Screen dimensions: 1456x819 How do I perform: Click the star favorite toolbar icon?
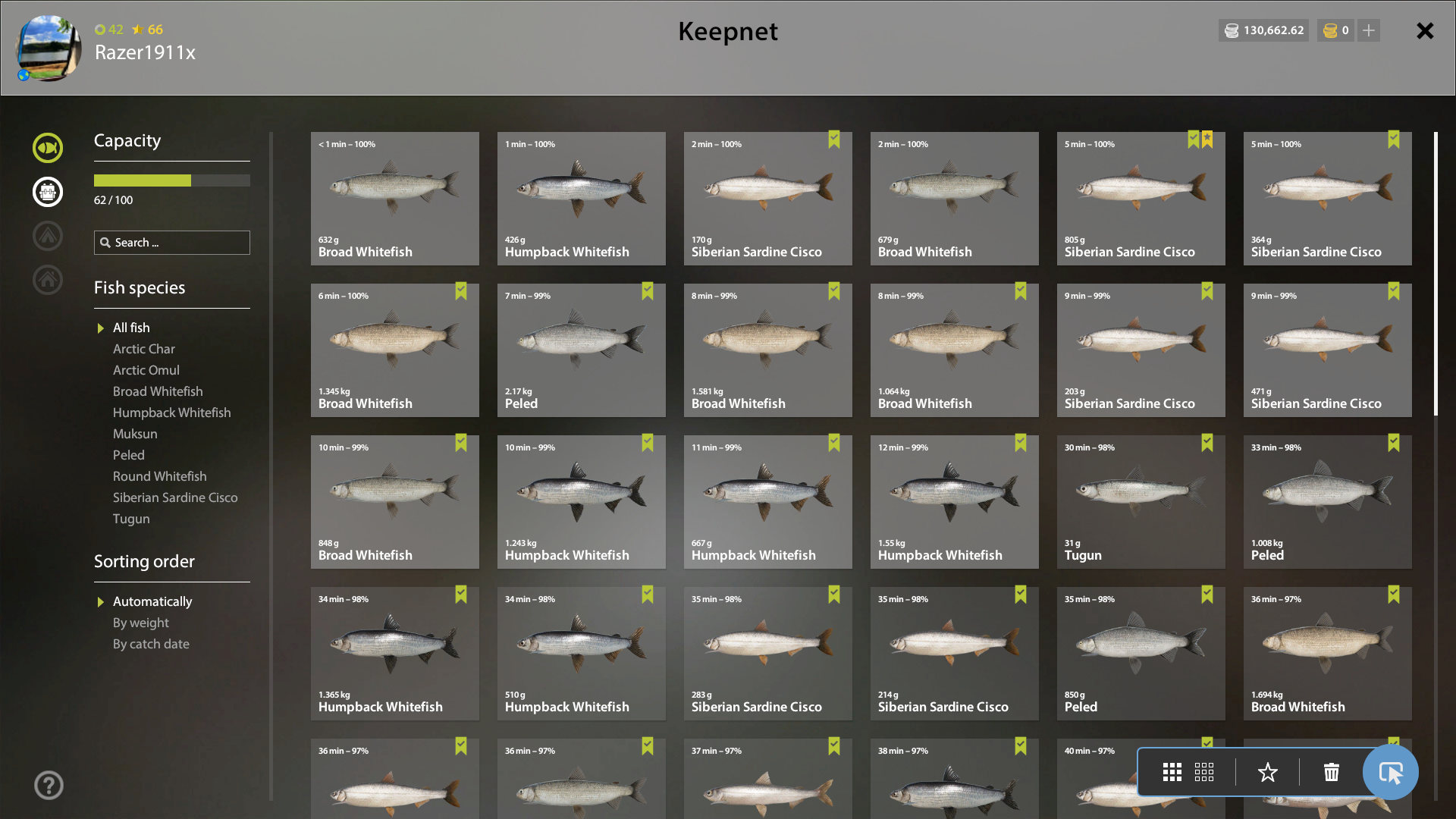click(1268, 773)
